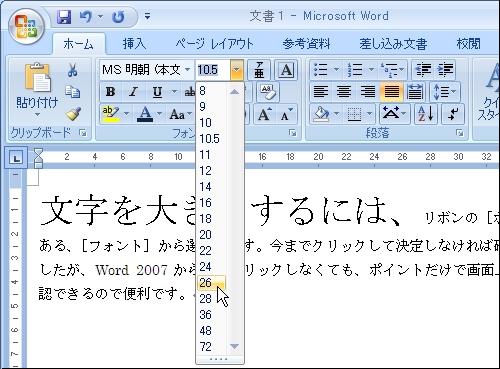Open the ページ レイアウト tab
The height and width of the screenshot is (369, 500).
215,44
